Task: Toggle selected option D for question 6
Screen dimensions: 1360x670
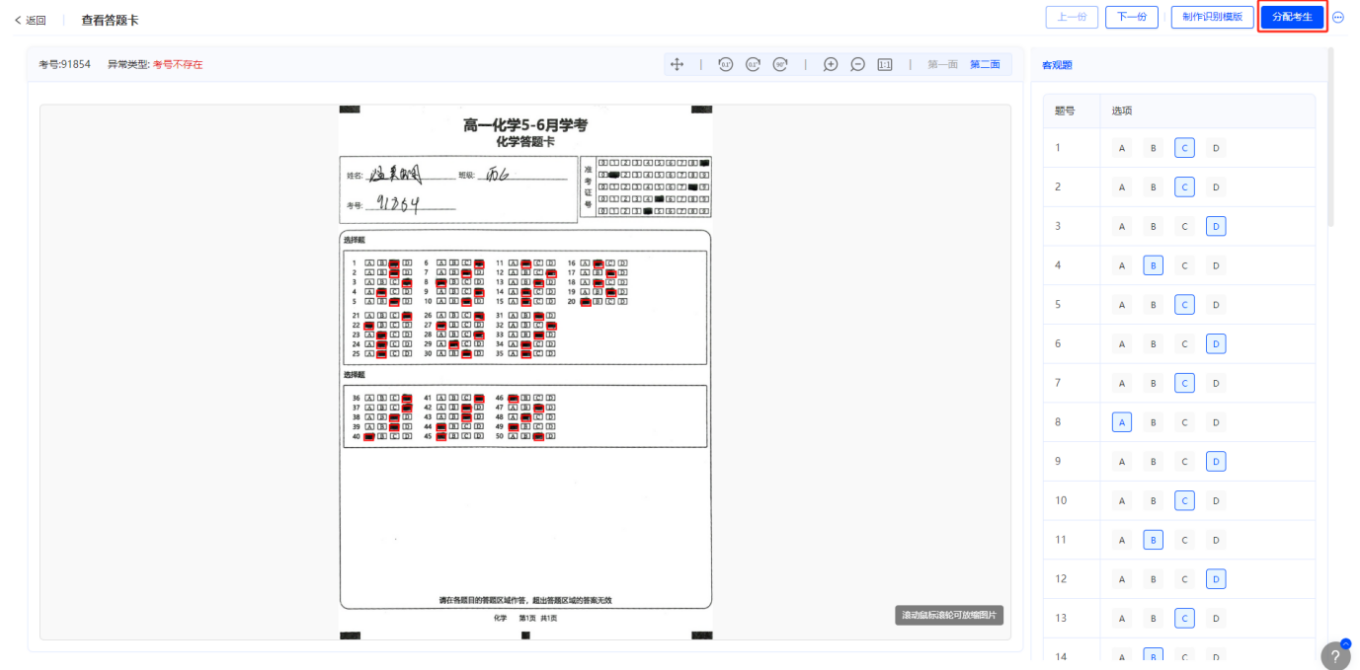Action: tap(1216, 344)
